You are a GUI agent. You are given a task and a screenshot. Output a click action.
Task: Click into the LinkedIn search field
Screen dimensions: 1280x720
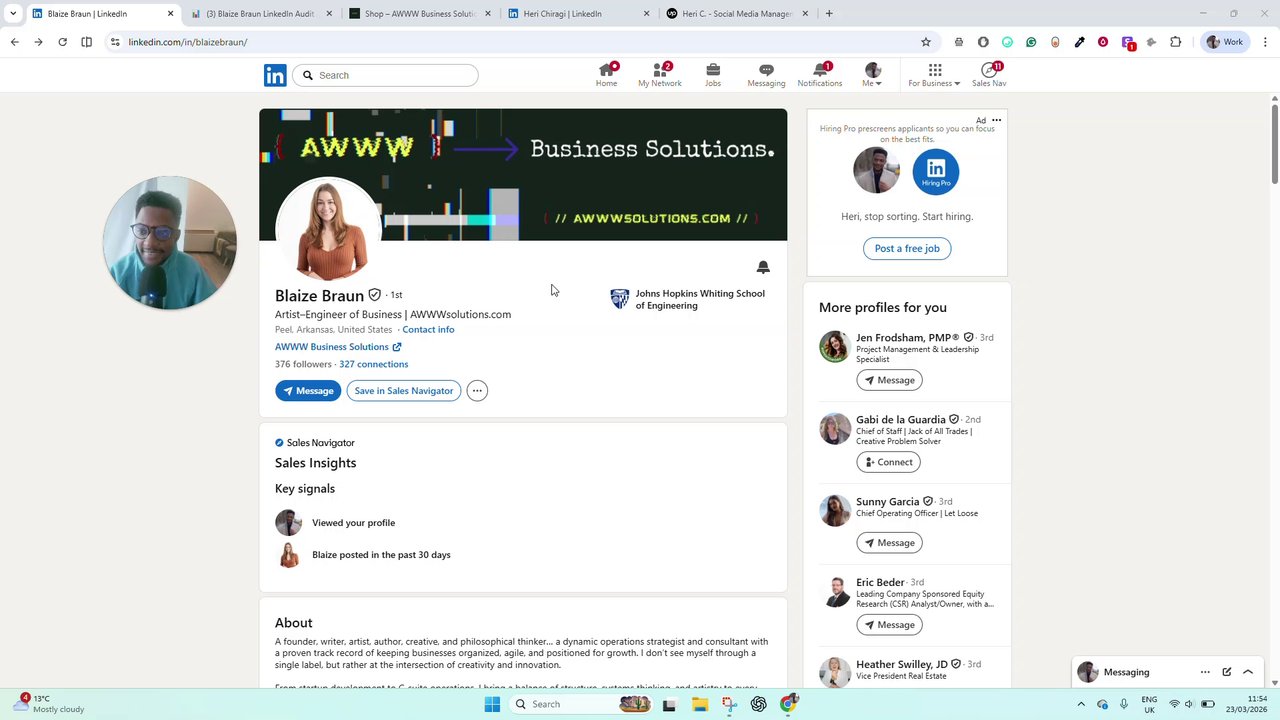coord(386,75)
